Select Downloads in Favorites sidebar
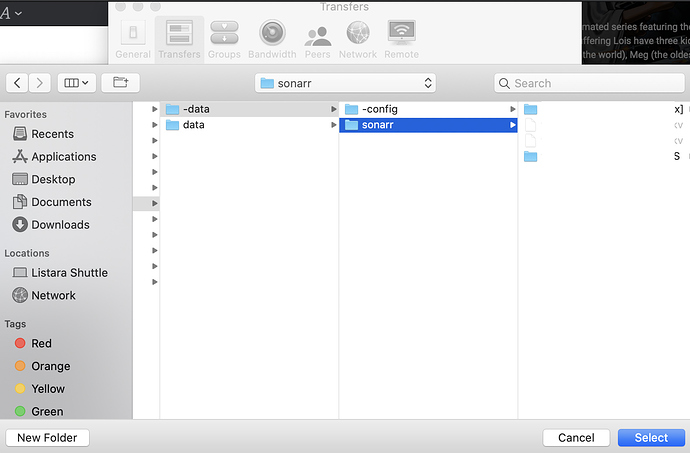 coord(60,225)
